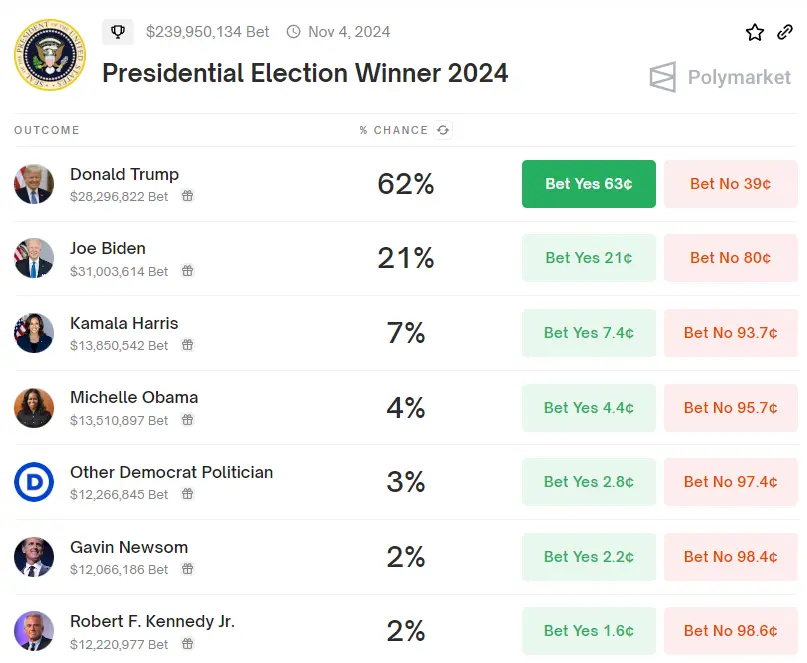Bet Yes 63¢ on Donald Trump
Viewport: 807px width, 663px height.
588,184
